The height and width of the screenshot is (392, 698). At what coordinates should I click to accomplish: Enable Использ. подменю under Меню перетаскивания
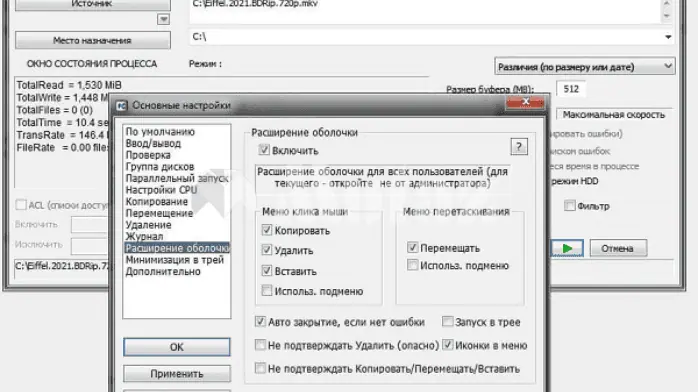(413, 265)
